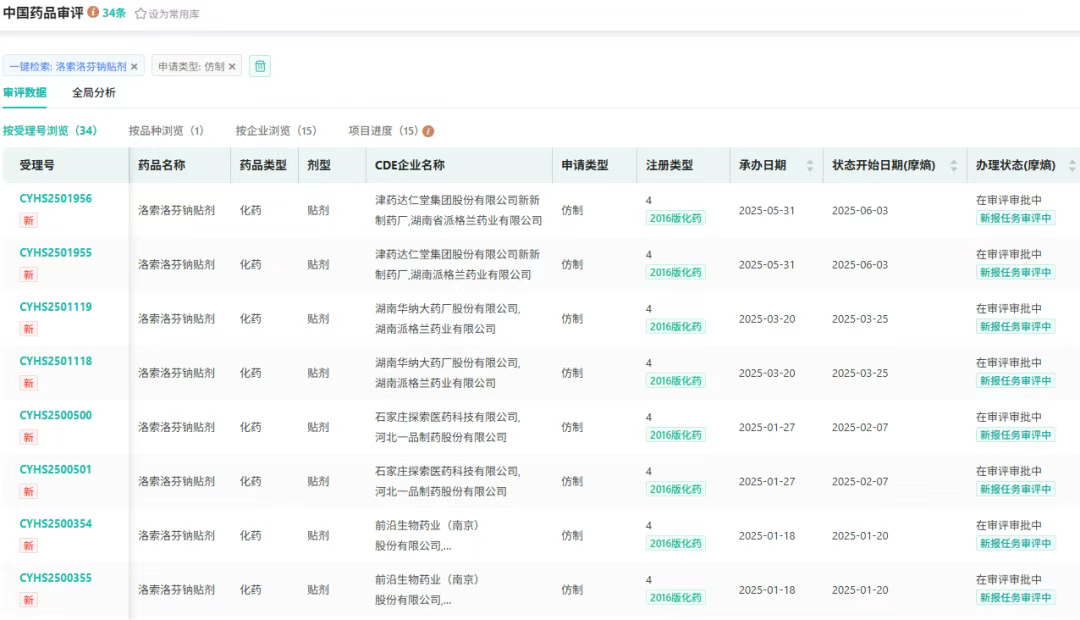Open acceptance number CYHS2501956

56,199
